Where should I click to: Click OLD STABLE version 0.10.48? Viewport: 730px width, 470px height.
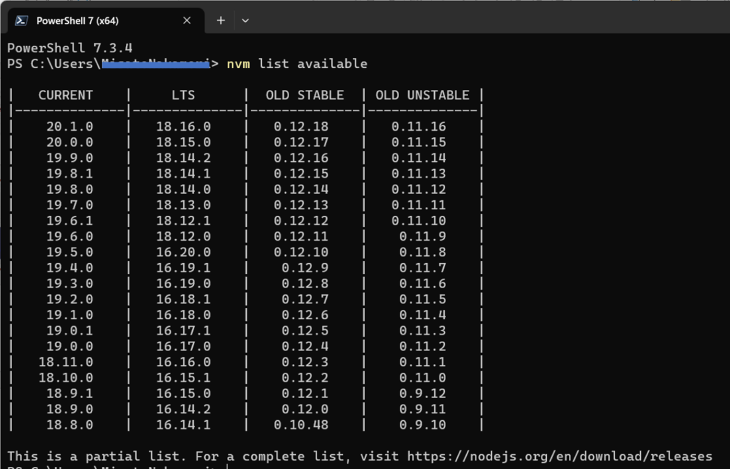(301, 425)
